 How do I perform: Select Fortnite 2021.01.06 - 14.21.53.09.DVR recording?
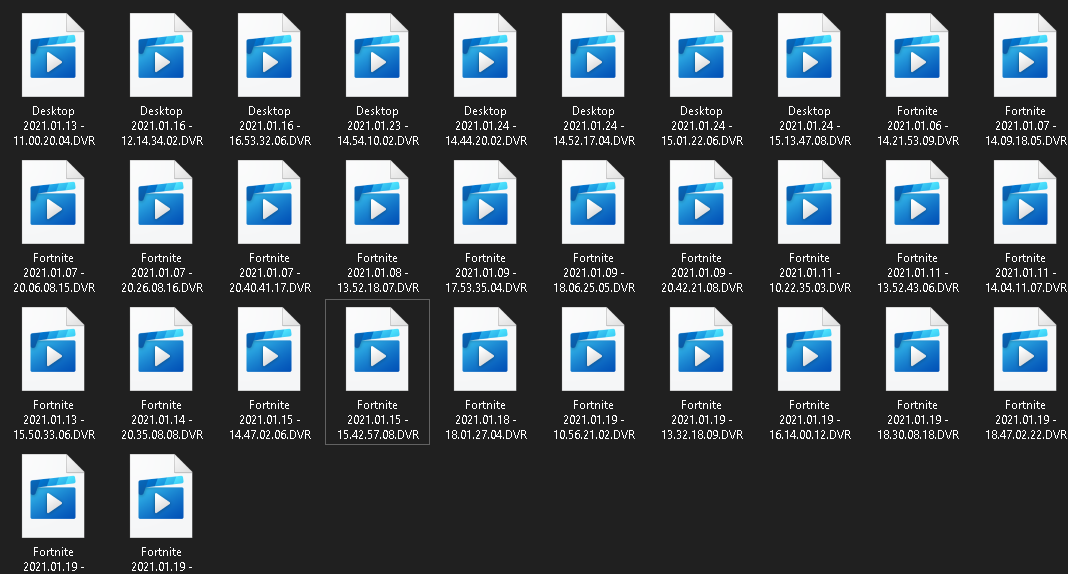[x=917, y=80]
